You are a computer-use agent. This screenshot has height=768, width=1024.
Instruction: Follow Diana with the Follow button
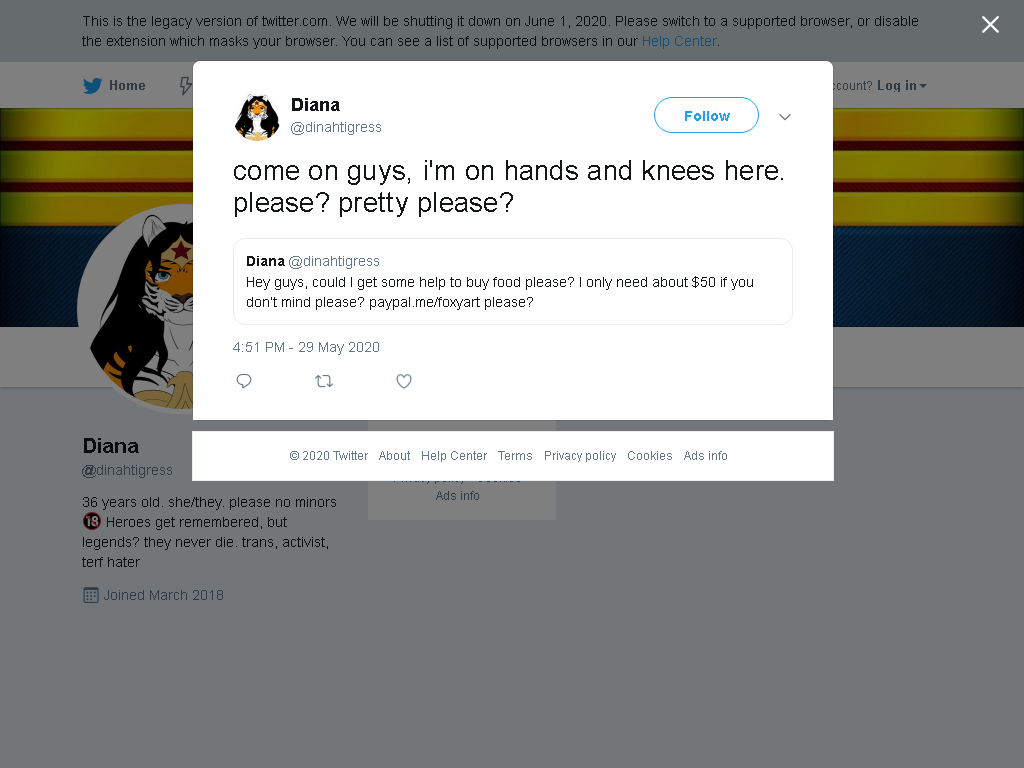pos(706,116)
